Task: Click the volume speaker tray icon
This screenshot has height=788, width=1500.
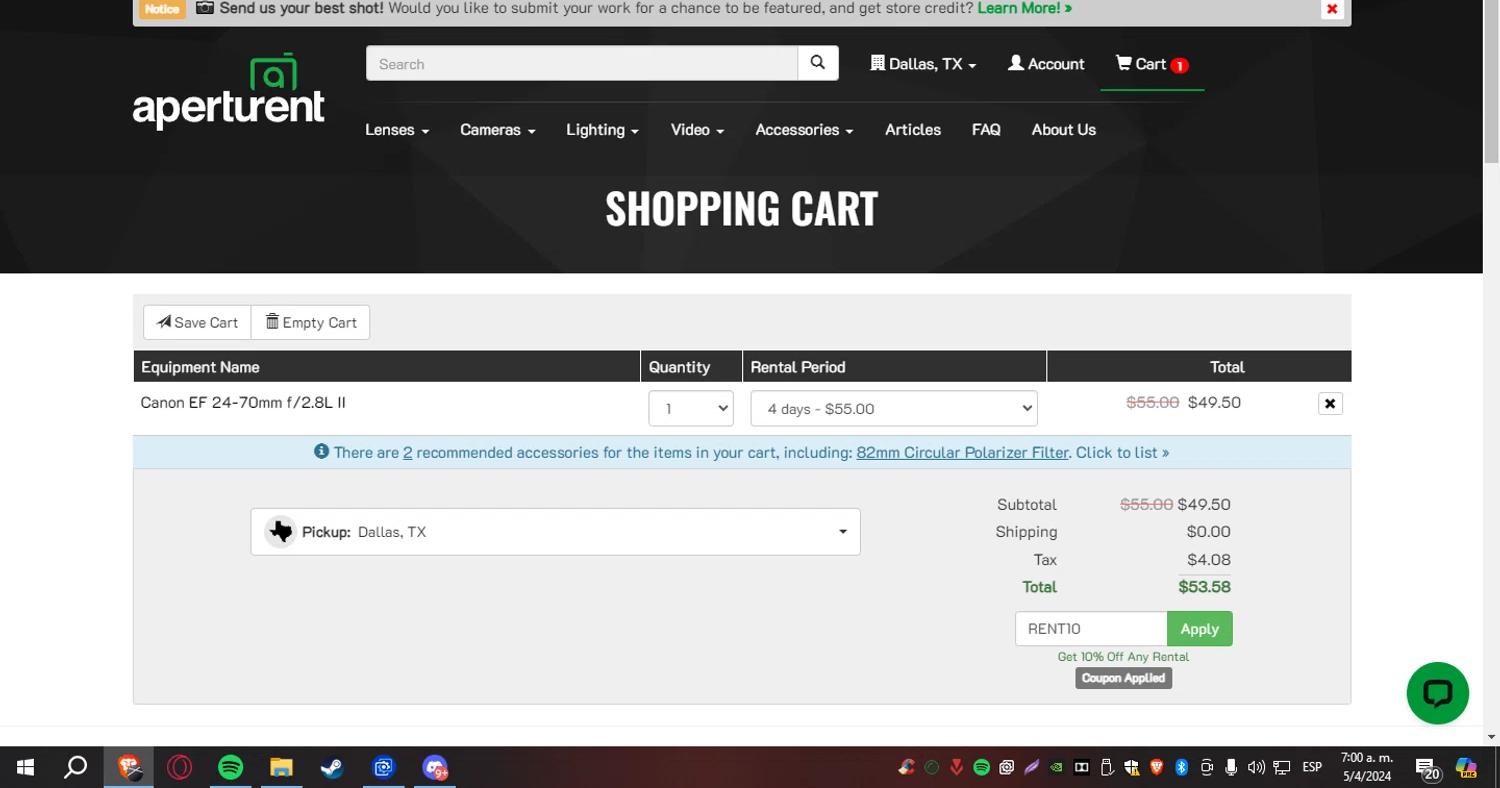Action: (1256, 767)
